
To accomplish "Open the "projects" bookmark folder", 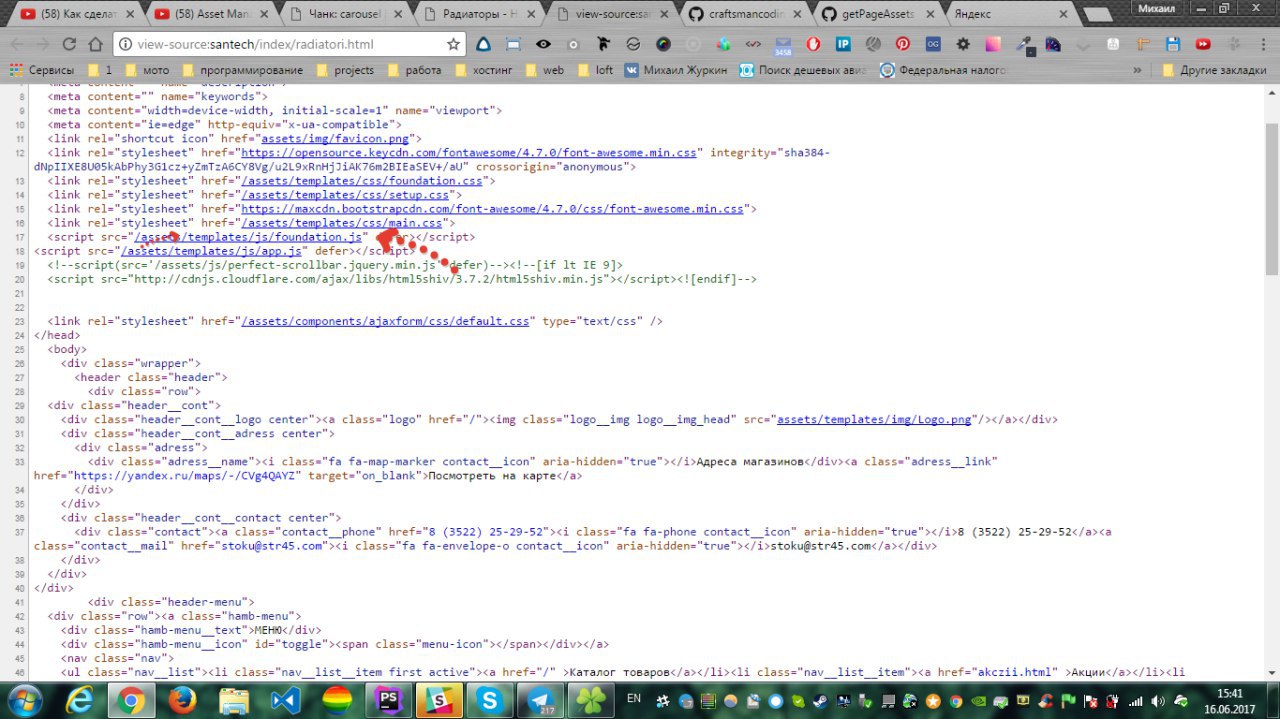I will pyautogui.click(x=345, y=70).
